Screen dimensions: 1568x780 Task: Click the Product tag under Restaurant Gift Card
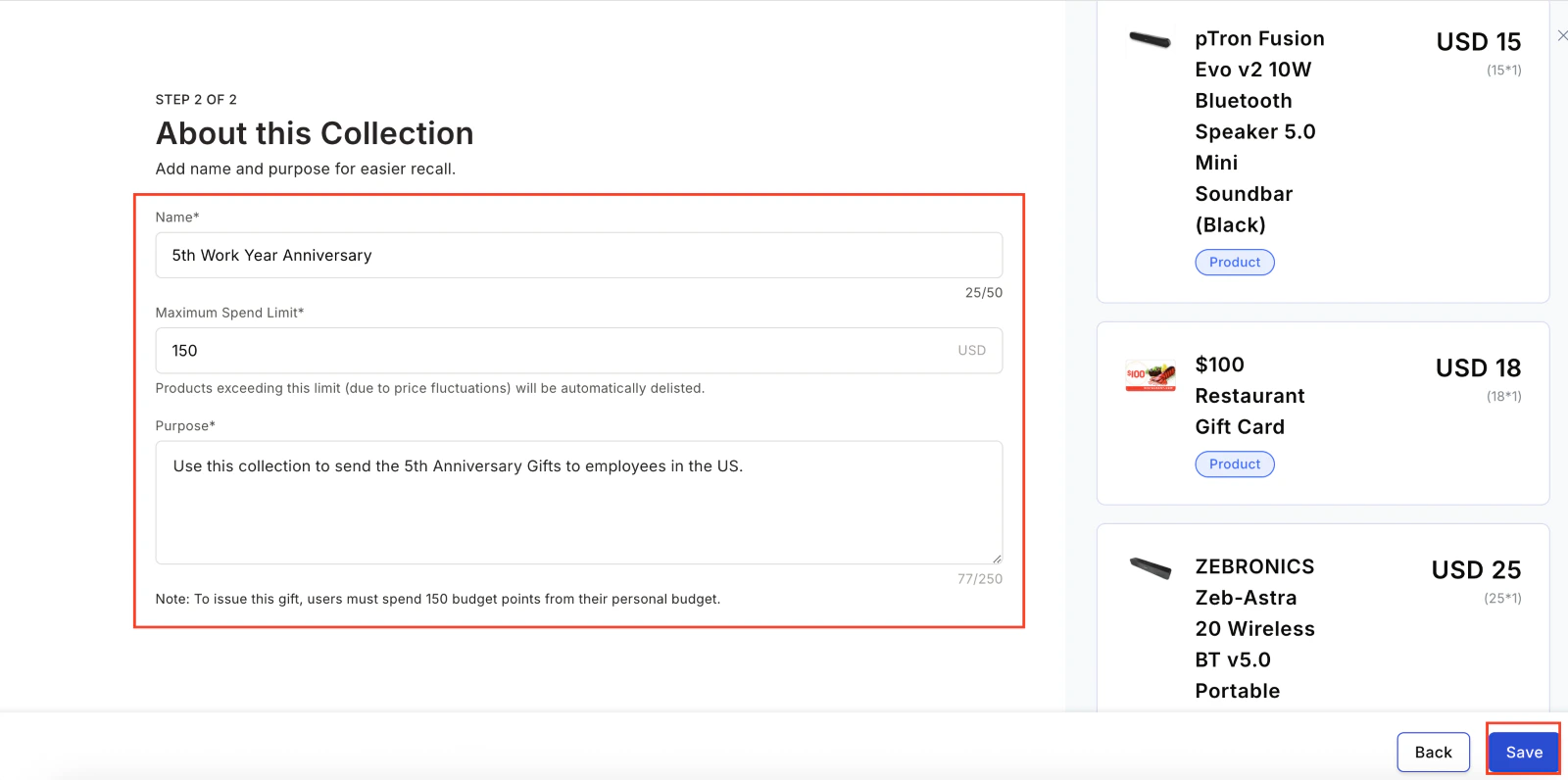pos(1235,463)
